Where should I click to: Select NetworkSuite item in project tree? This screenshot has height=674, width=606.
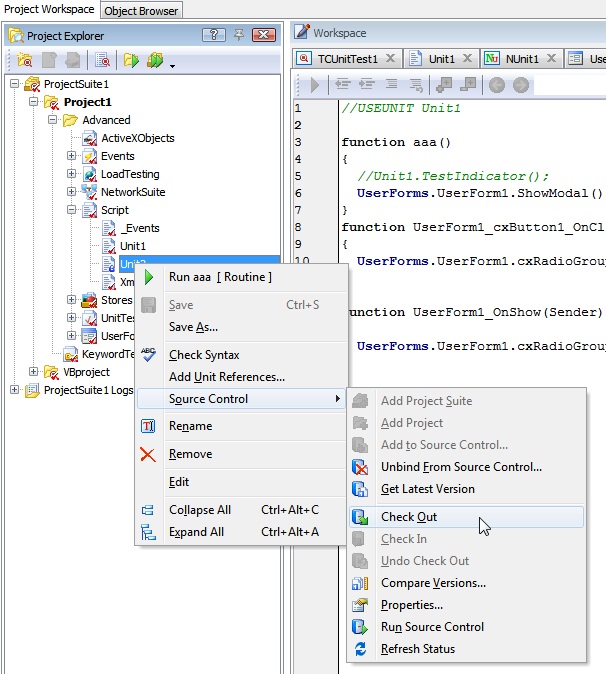coord(132,192)
